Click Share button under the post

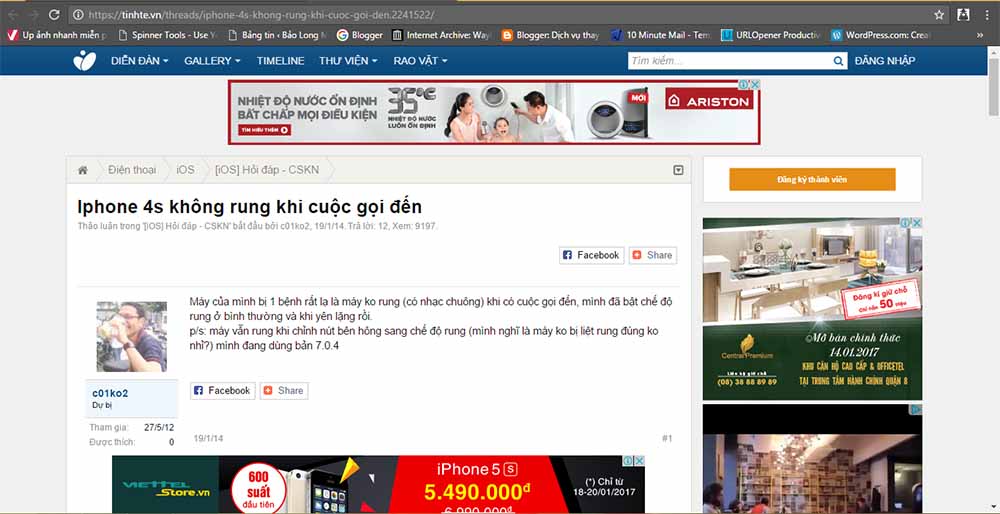(x=284, y=390)
